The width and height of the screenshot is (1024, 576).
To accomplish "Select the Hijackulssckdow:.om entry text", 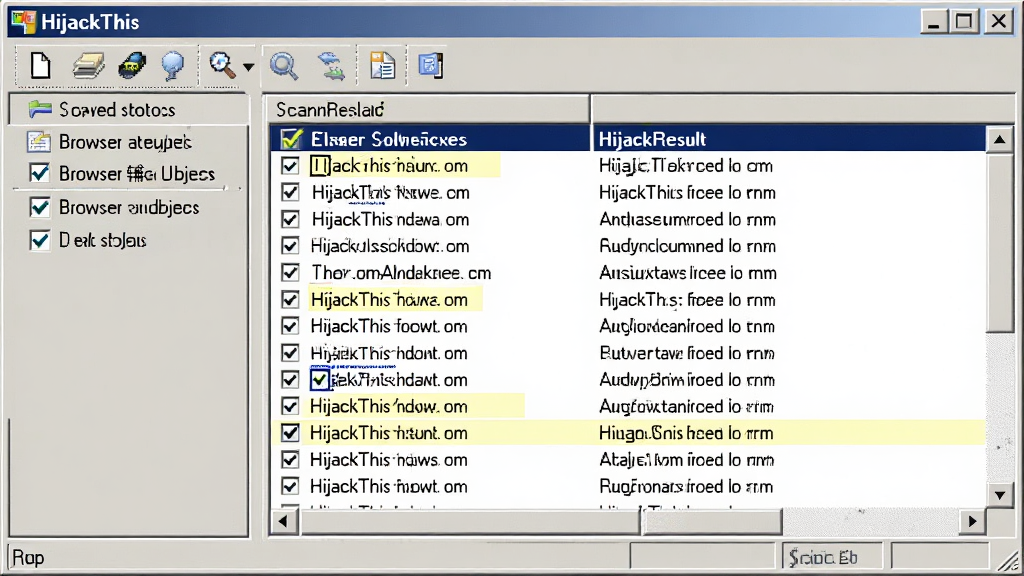I will pos(390,246).
